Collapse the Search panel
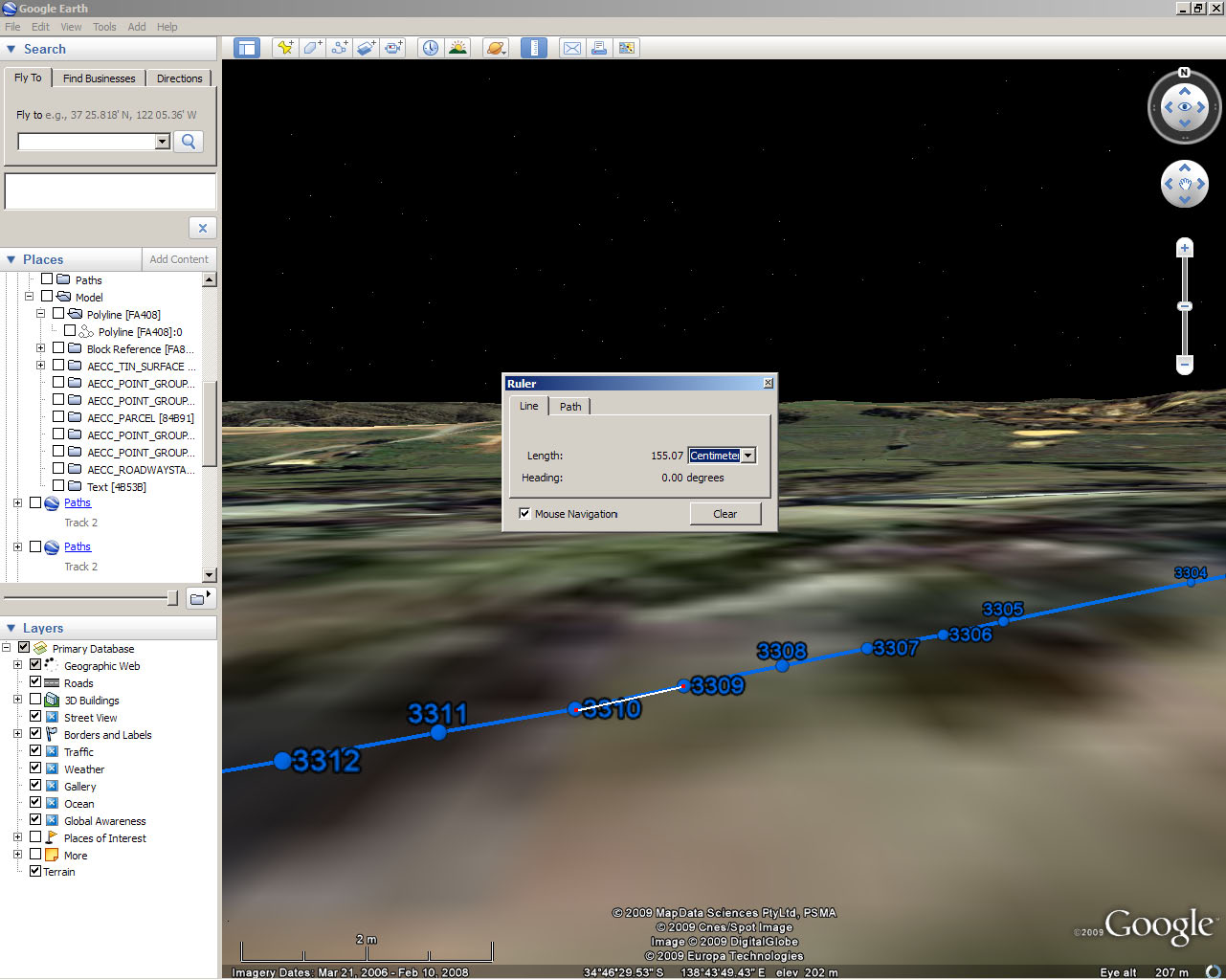This screenshot has width=1226, height=980. (x=11, y=49)
